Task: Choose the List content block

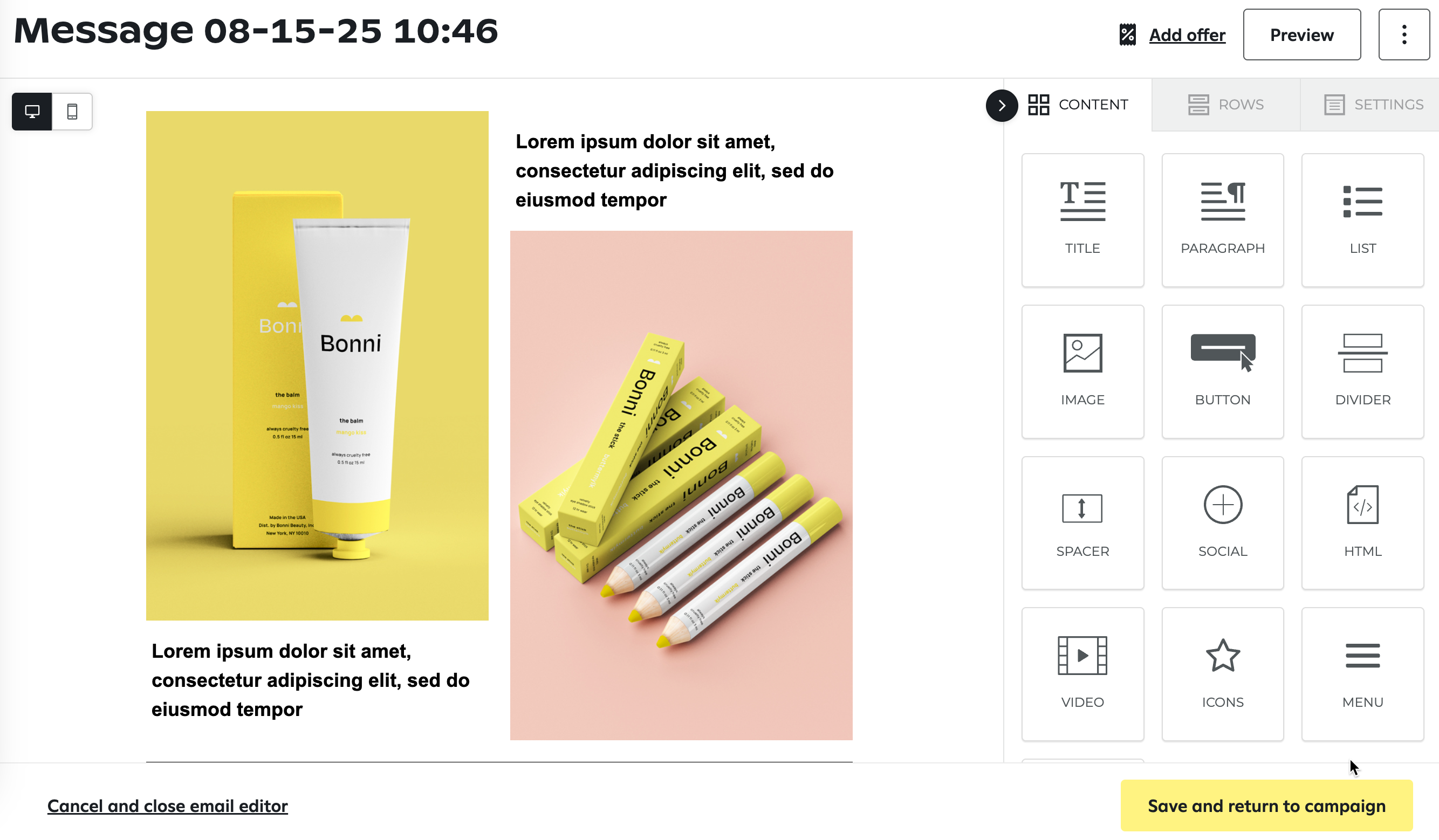Action: [1362, 219]
